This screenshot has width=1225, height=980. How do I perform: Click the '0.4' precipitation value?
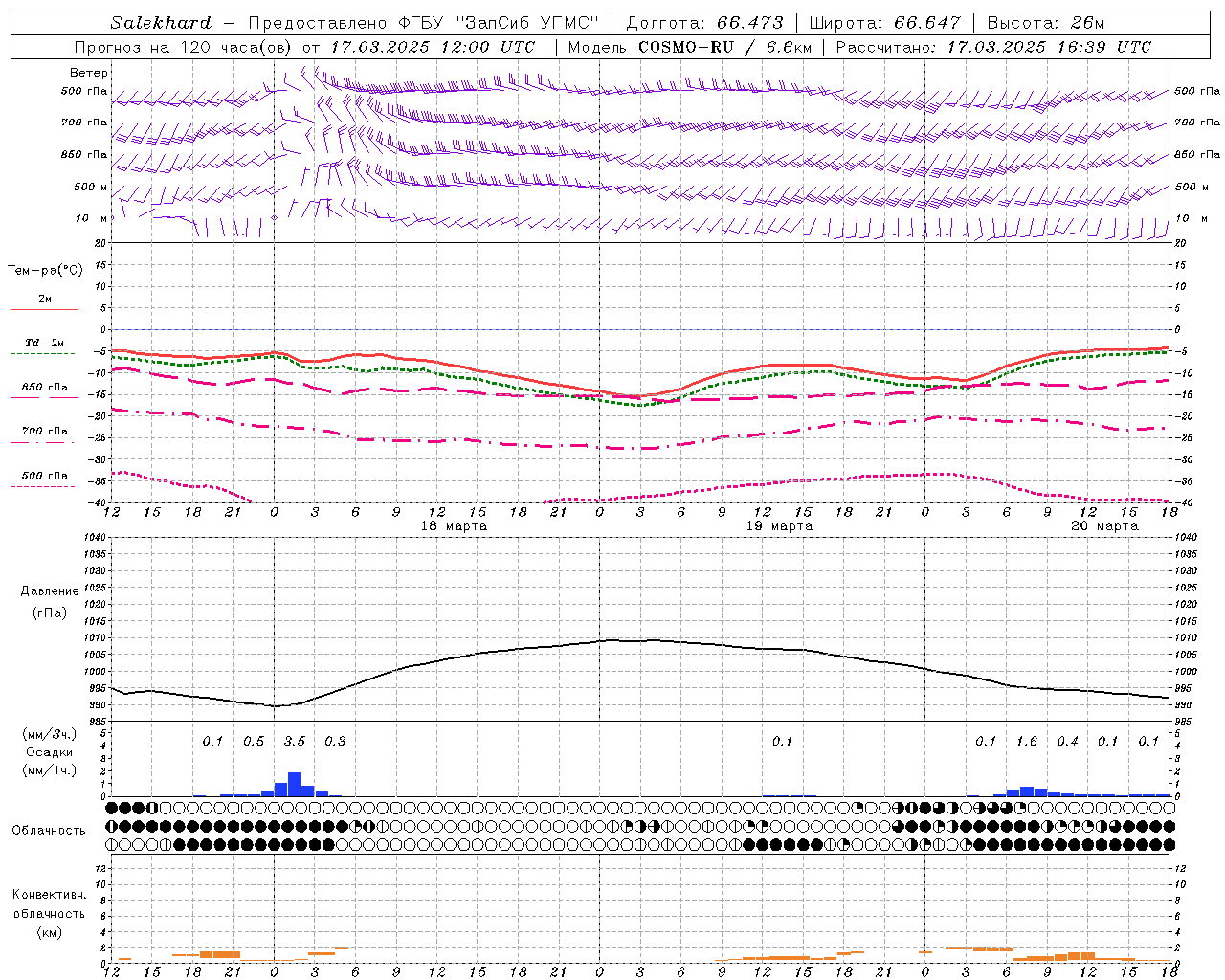pos(1068,742)
